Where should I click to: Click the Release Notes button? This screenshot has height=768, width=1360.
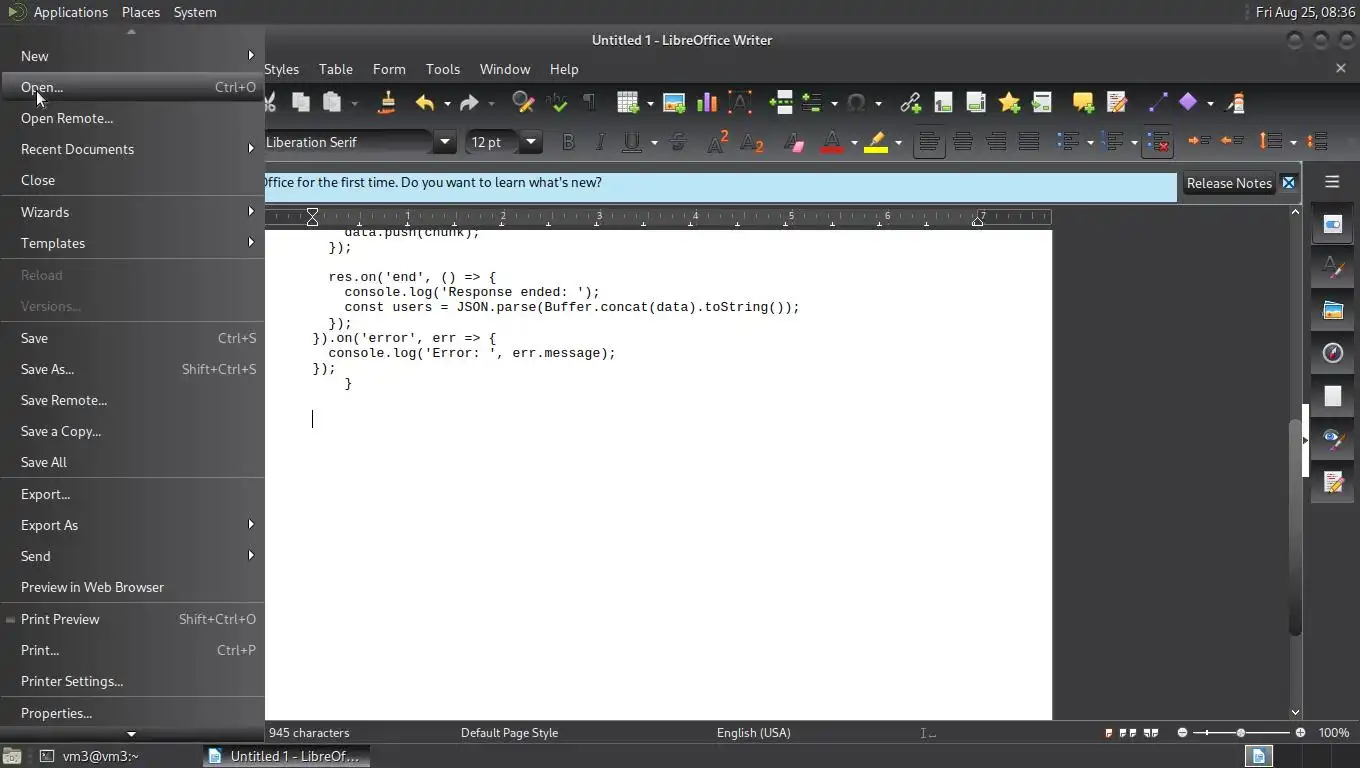[1229, 183]
